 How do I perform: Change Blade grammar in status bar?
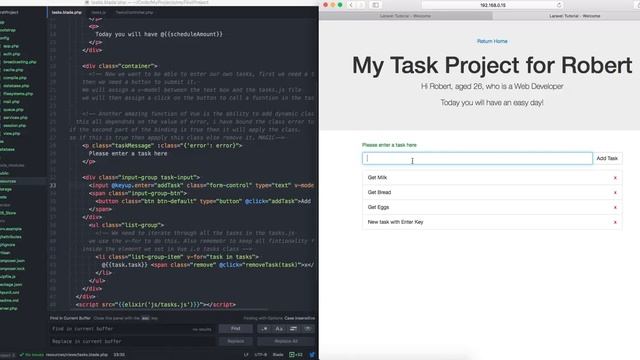coord(278,355)
